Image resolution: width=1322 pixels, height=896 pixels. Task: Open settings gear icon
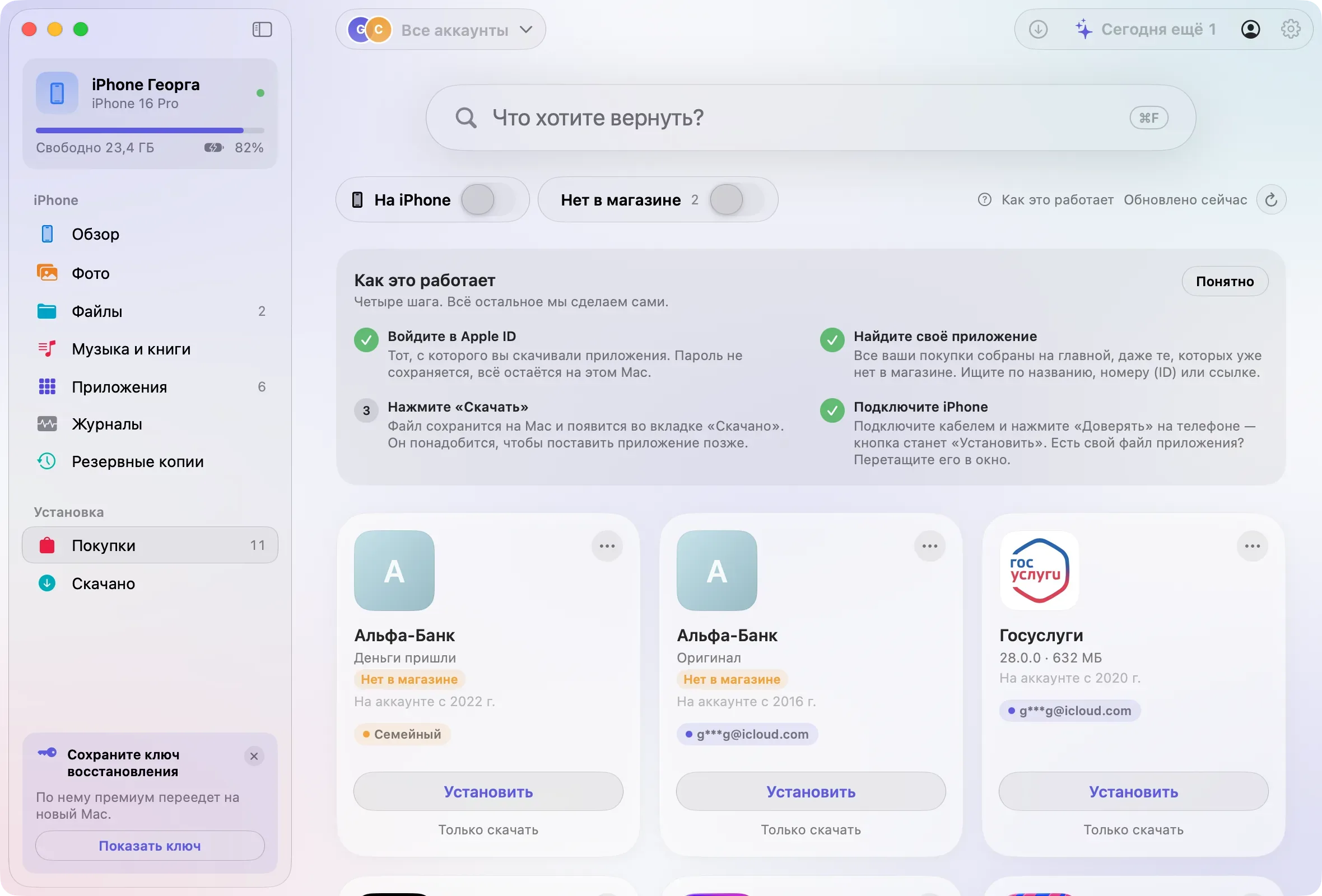coord(1291,29)
